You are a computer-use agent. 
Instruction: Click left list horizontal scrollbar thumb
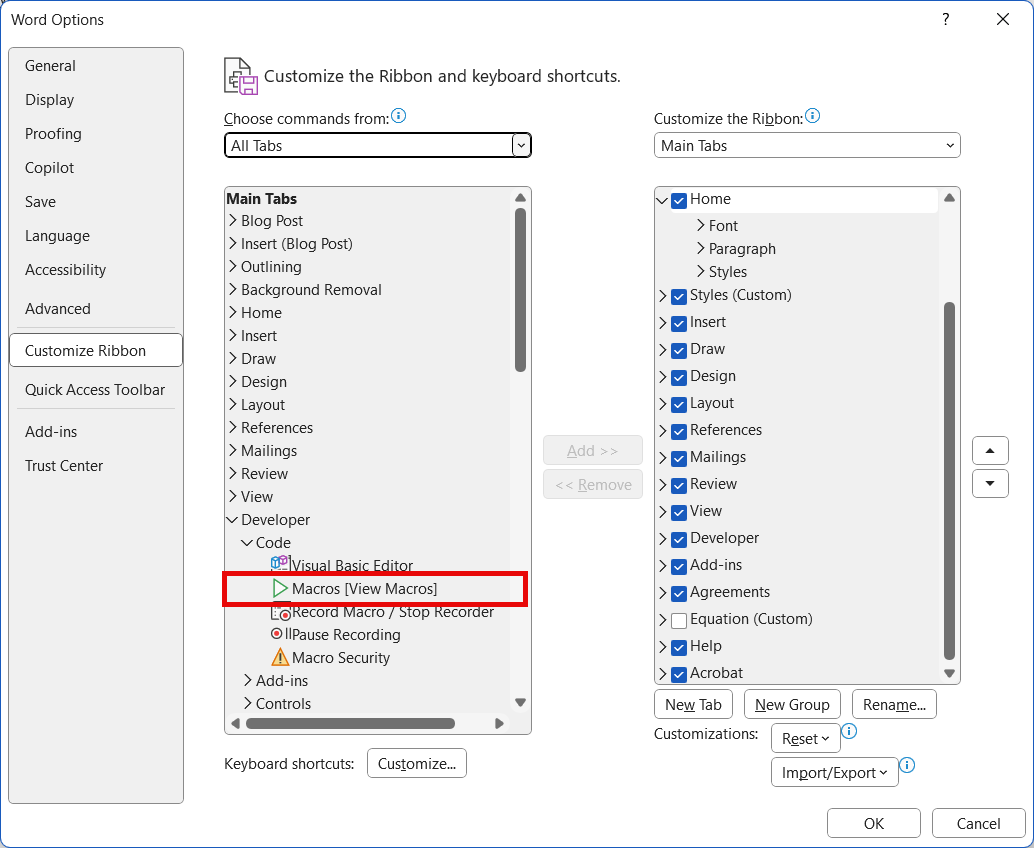coord(350,723)
